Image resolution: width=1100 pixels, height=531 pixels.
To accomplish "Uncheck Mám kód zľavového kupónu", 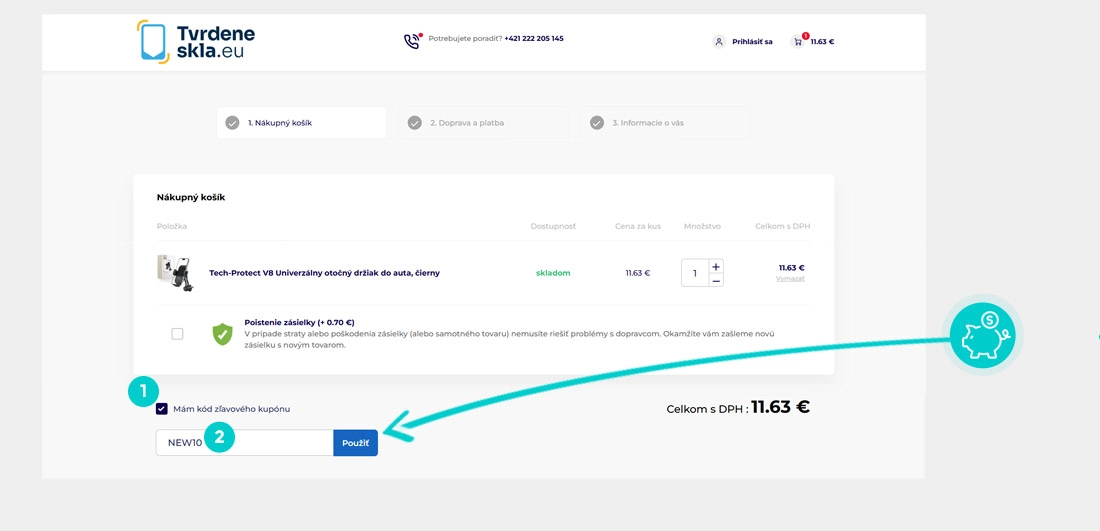I will click(162, 408).
